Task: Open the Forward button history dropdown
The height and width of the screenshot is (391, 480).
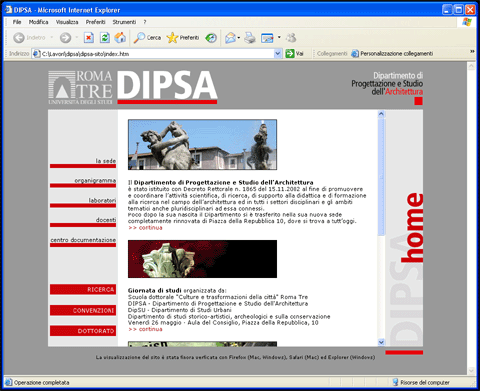Action: [x=76, y=37]
